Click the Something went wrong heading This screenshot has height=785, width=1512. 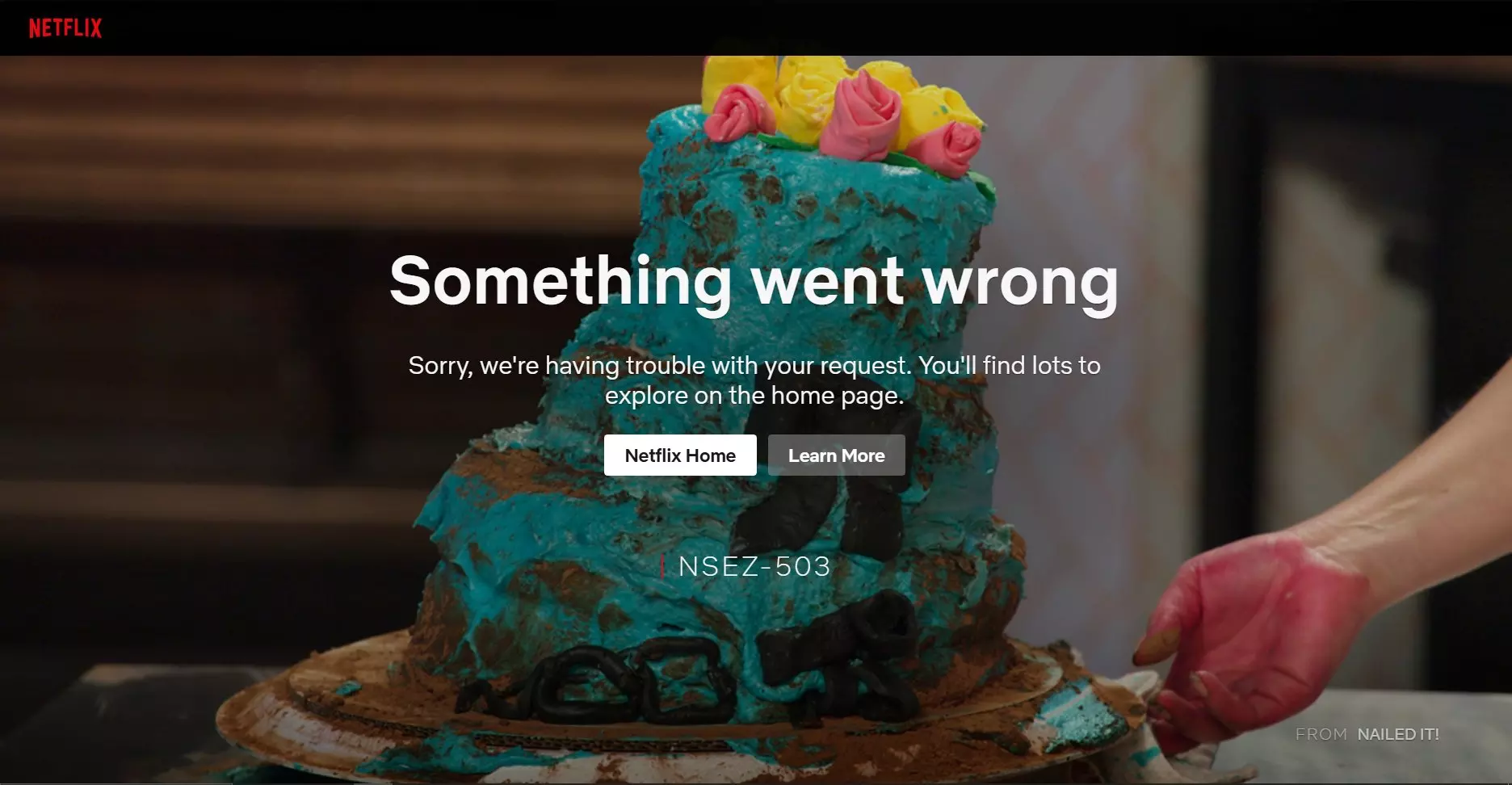click(x=754, y=281)
